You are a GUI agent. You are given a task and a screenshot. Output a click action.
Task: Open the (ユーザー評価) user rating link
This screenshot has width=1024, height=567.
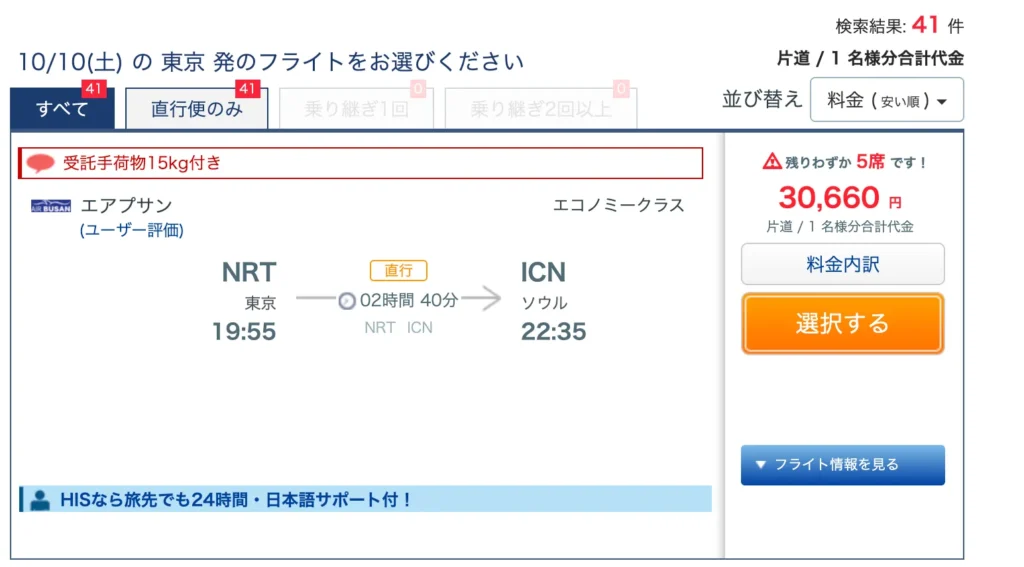131,231
